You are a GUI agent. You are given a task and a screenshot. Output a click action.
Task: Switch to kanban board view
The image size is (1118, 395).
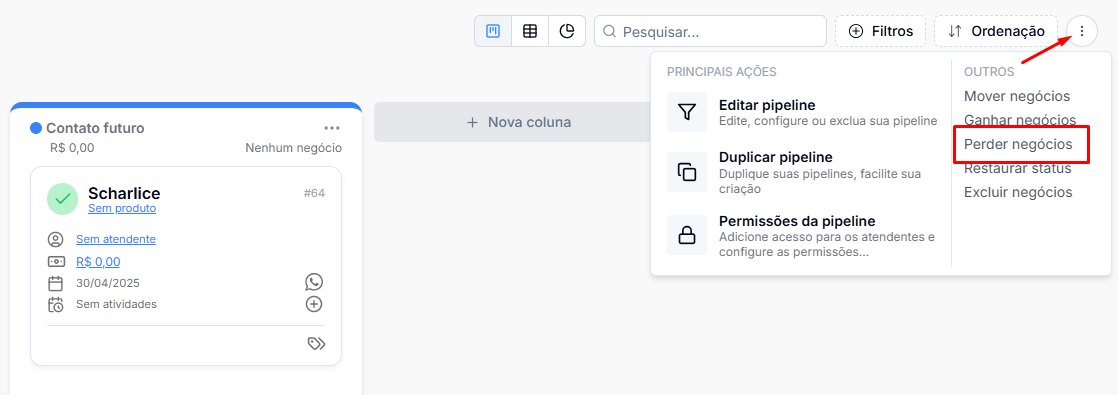coord(493,31)
